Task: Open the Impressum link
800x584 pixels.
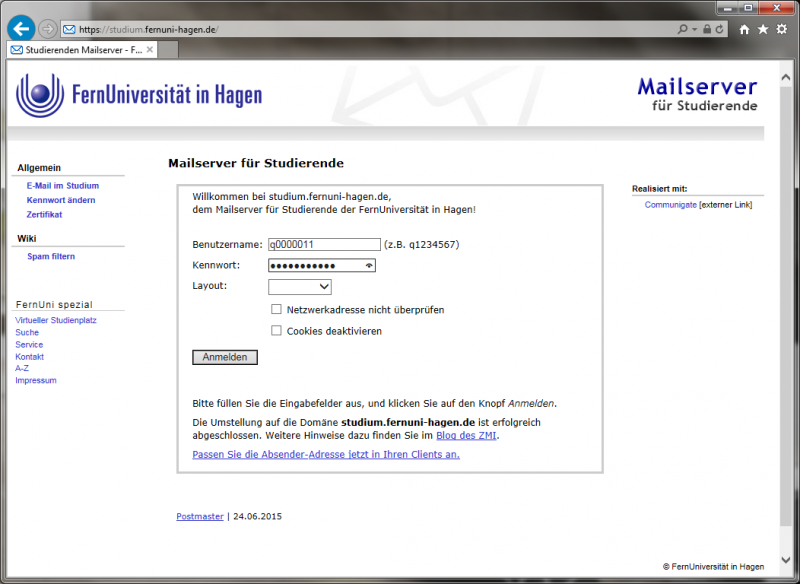Action: click(x=36, y=380)
